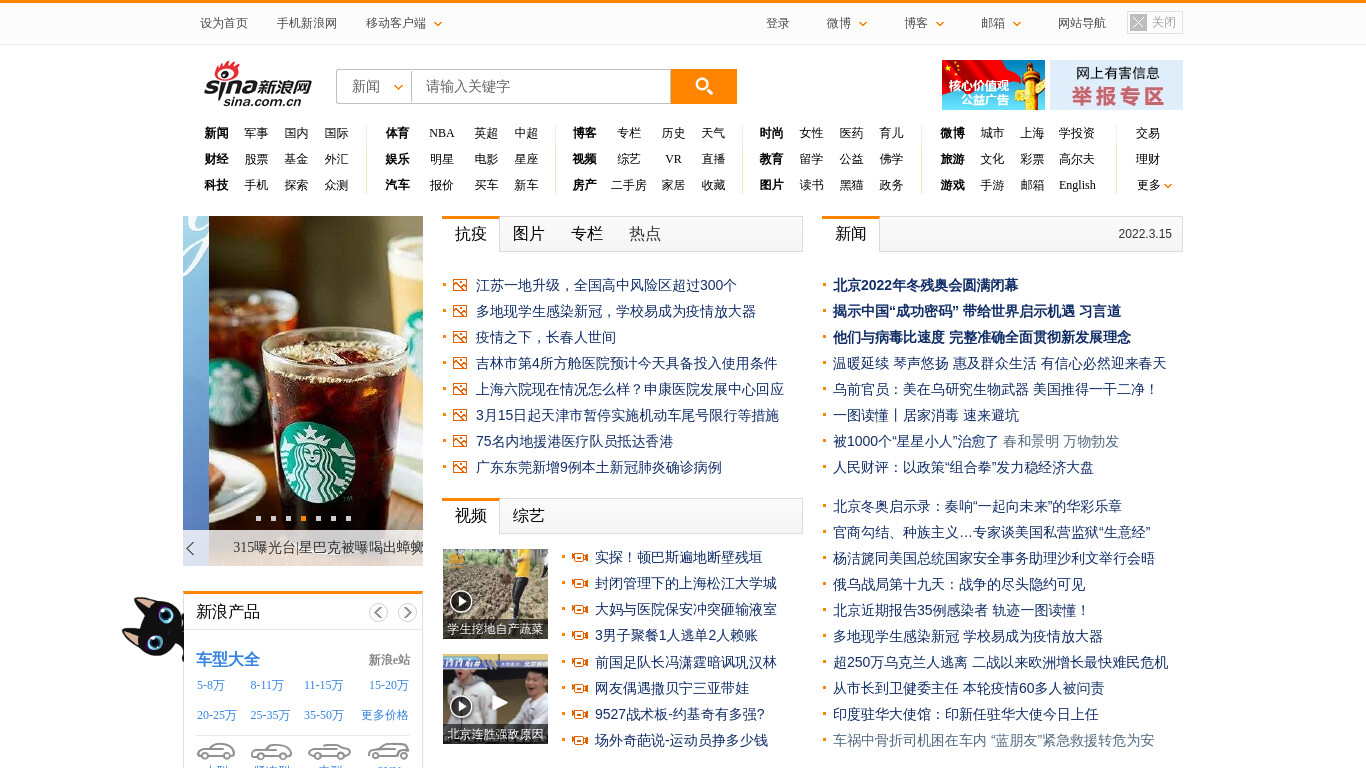Click image icon beside 75名内地援港医疗队员

tap(460, 441)
